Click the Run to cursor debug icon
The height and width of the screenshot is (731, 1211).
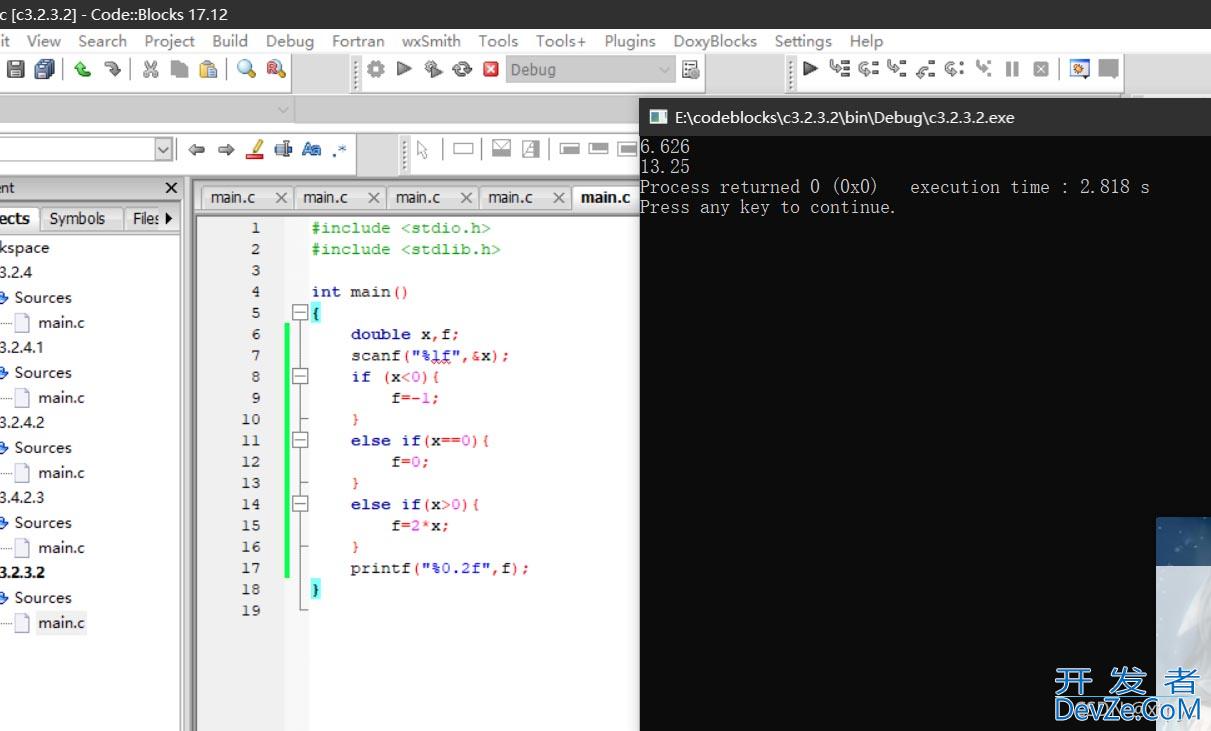point(839,68)
